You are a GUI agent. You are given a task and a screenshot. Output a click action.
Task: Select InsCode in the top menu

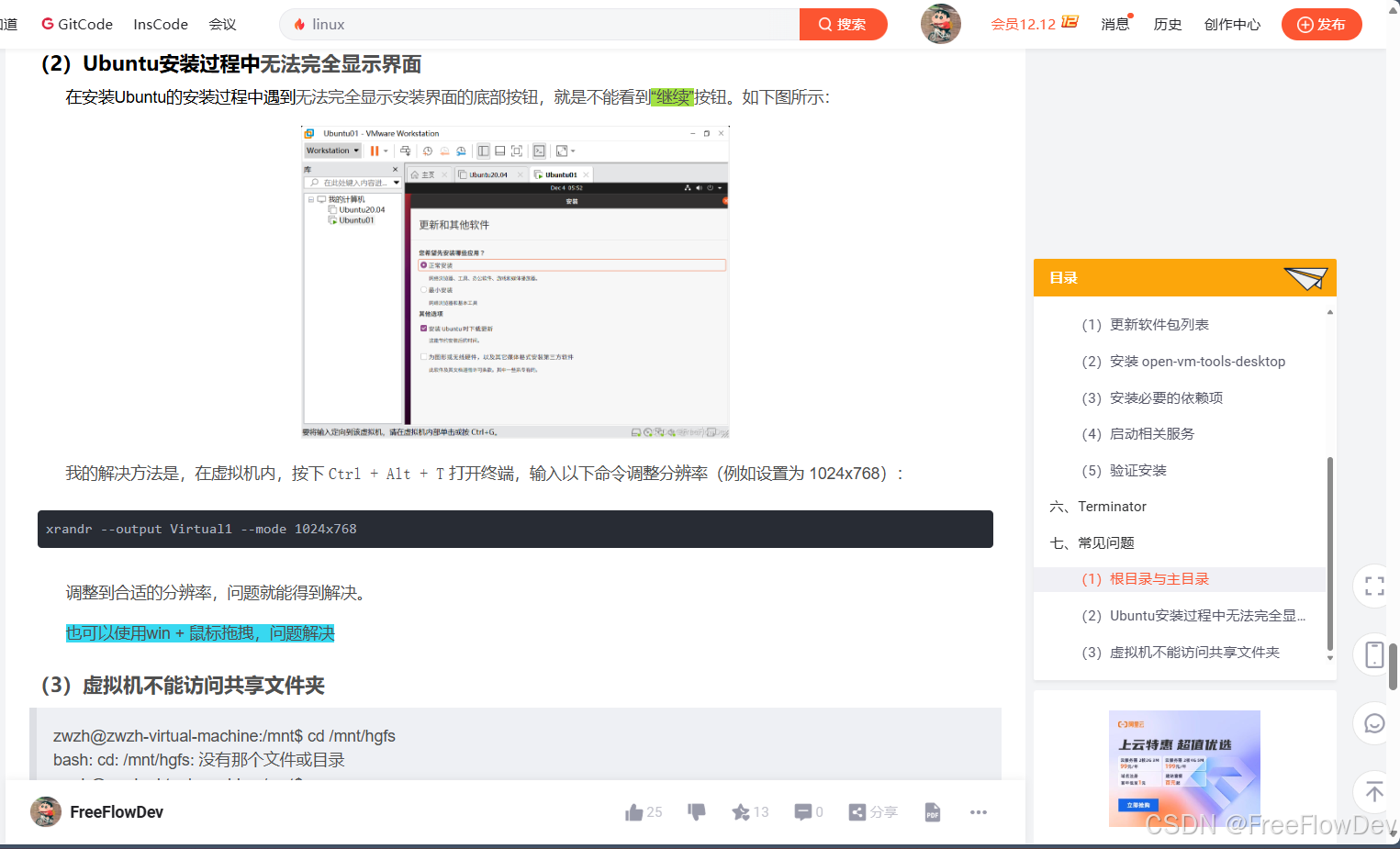pos(160,24)
